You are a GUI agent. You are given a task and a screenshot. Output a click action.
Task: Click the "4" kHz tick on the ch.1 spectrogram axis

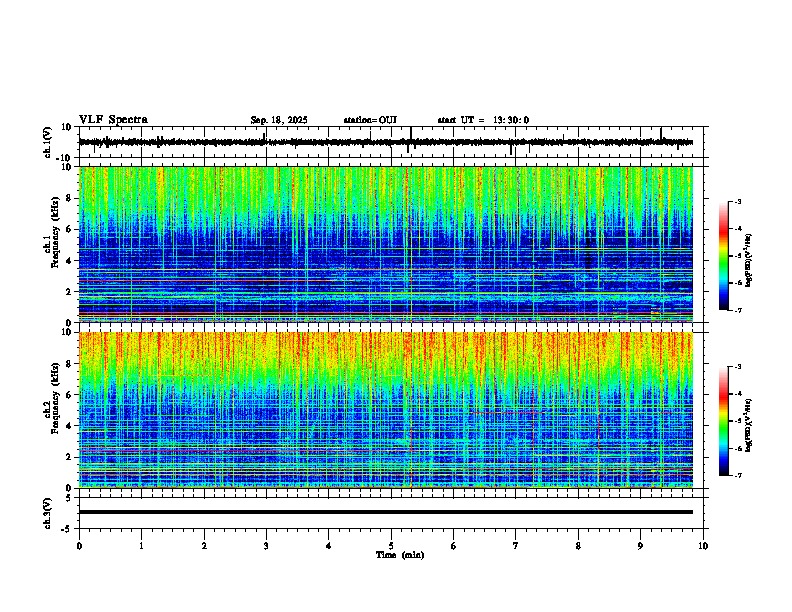coord(69,261)
